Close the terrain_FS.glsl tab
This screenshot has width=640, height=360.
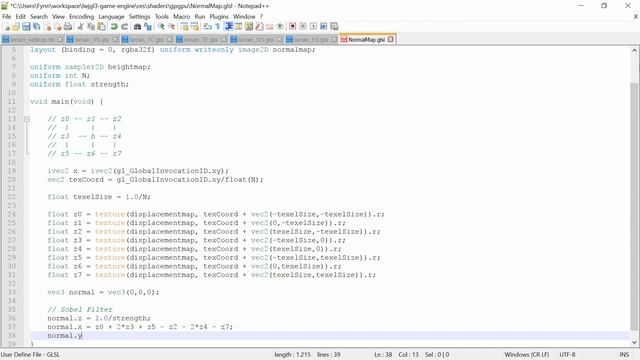333,40
